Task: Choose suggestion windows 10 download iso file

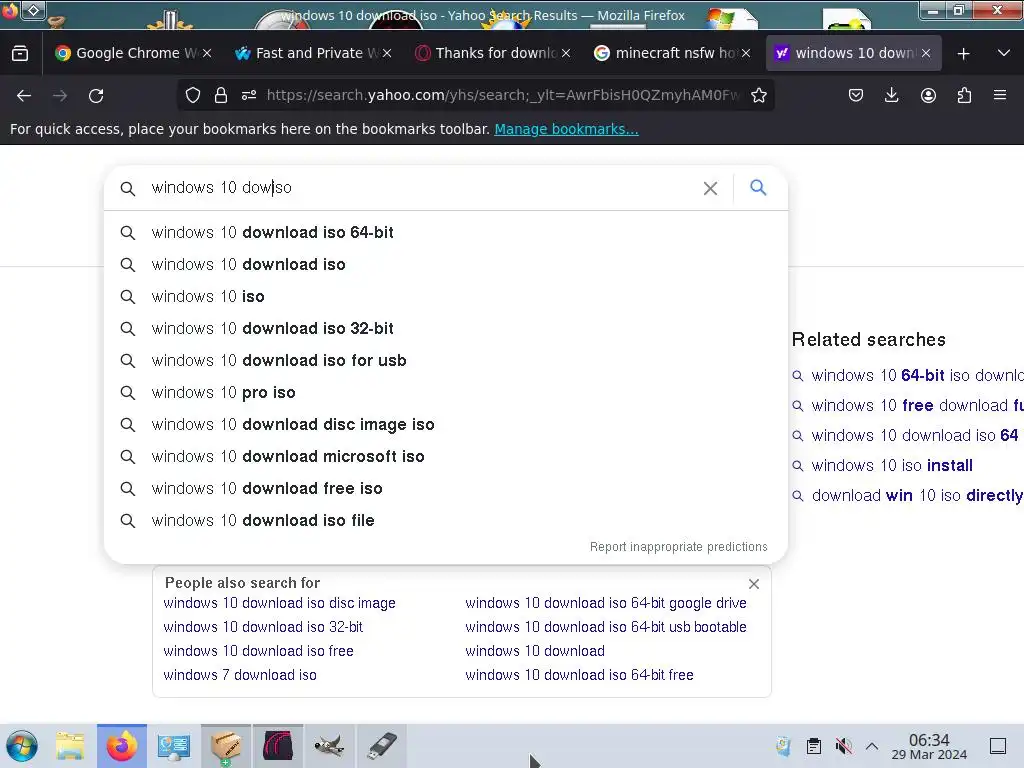Action: click(x=446, y=520)
